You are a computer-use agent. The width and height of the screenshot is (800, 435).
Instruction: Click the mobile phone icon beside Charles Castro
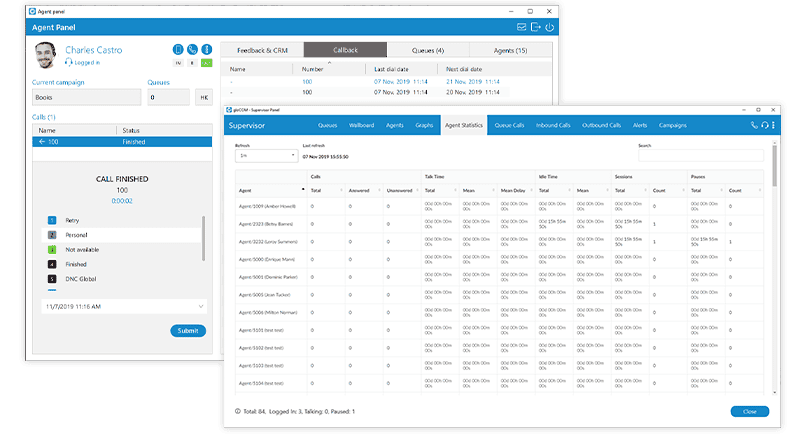[178, 49]
